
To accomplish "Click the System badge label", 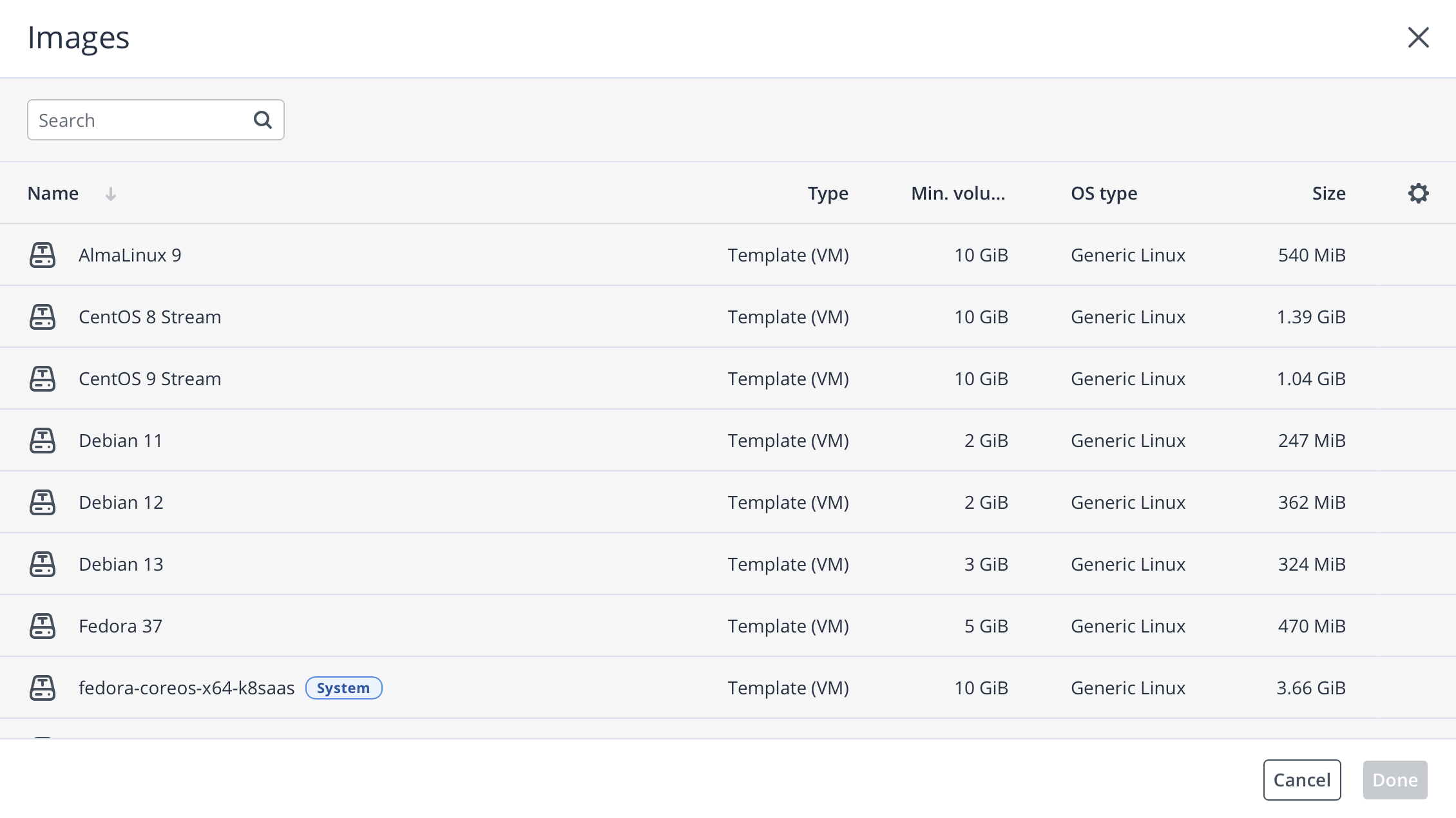I will coord(343,688).
